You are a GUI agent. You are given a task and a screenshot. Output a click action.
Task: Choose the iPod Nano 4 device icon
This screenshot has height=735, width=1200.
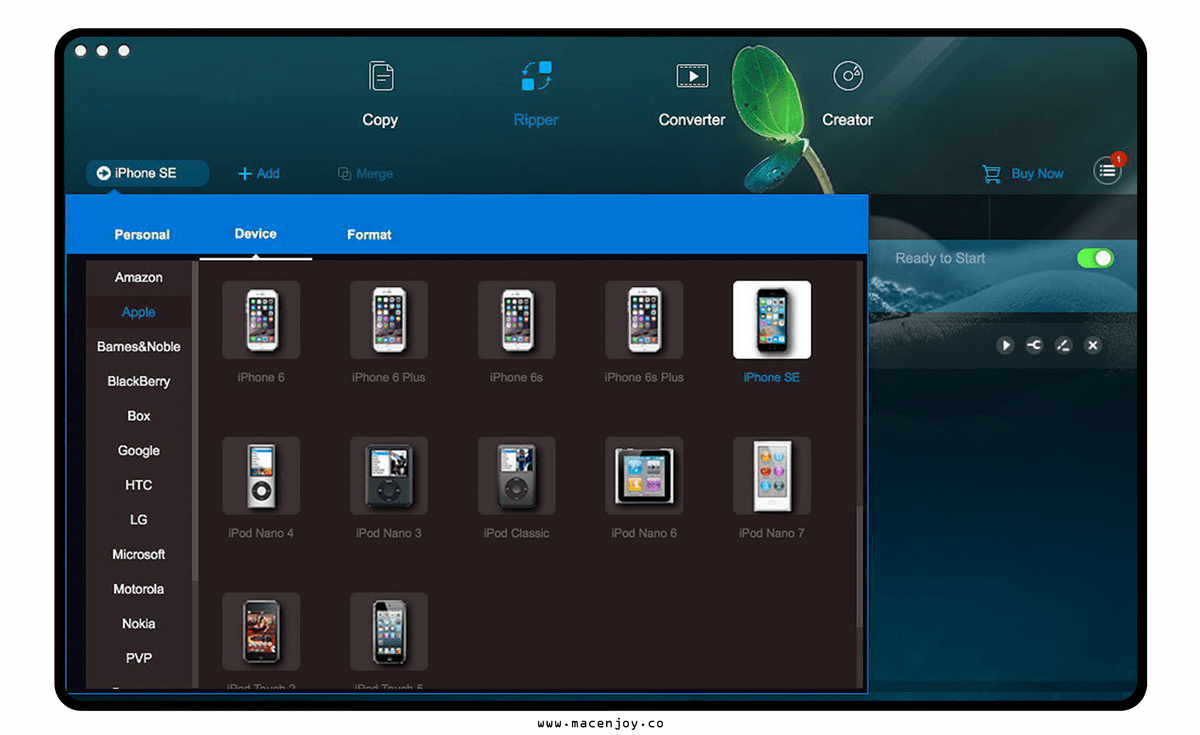[x=261, y=476]
